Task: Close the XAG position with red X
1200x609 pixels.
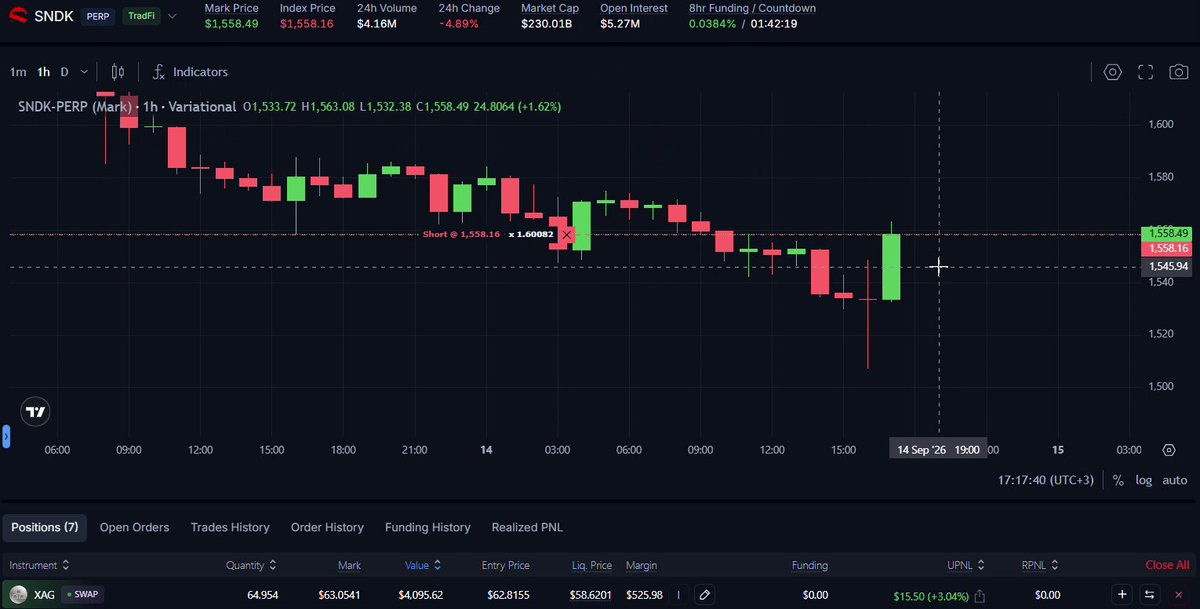Action: click(1178, 595)
